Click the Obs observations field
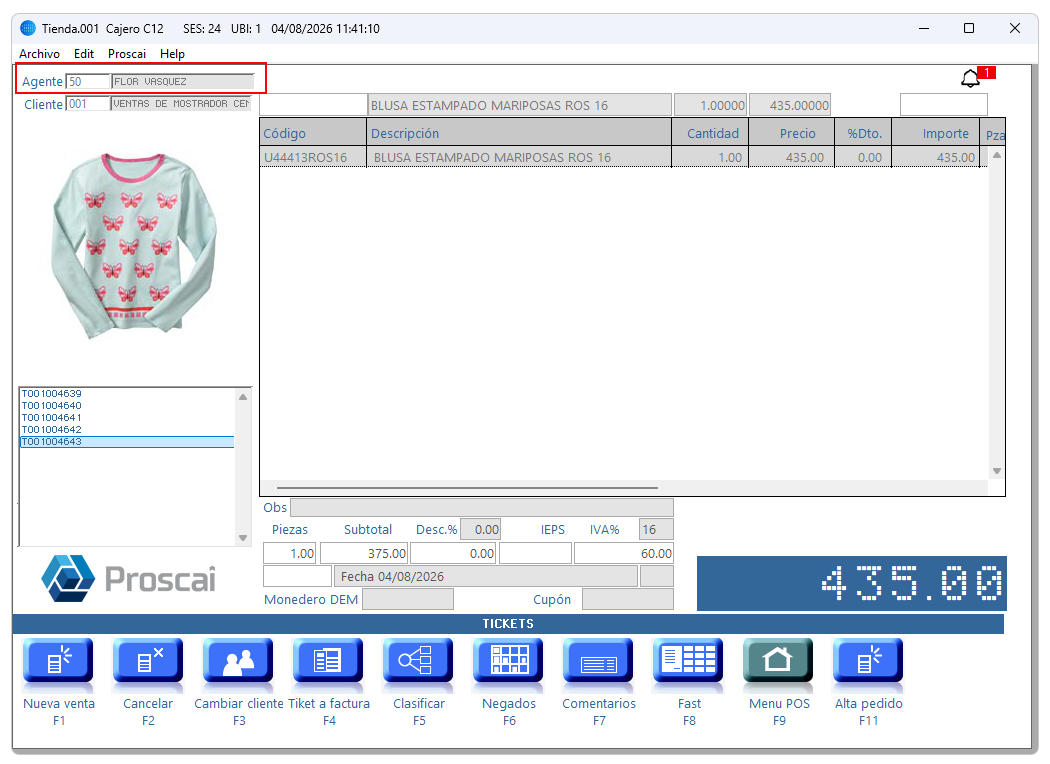The width and height of the screenshot is (1050, 764). pos(482,508)
